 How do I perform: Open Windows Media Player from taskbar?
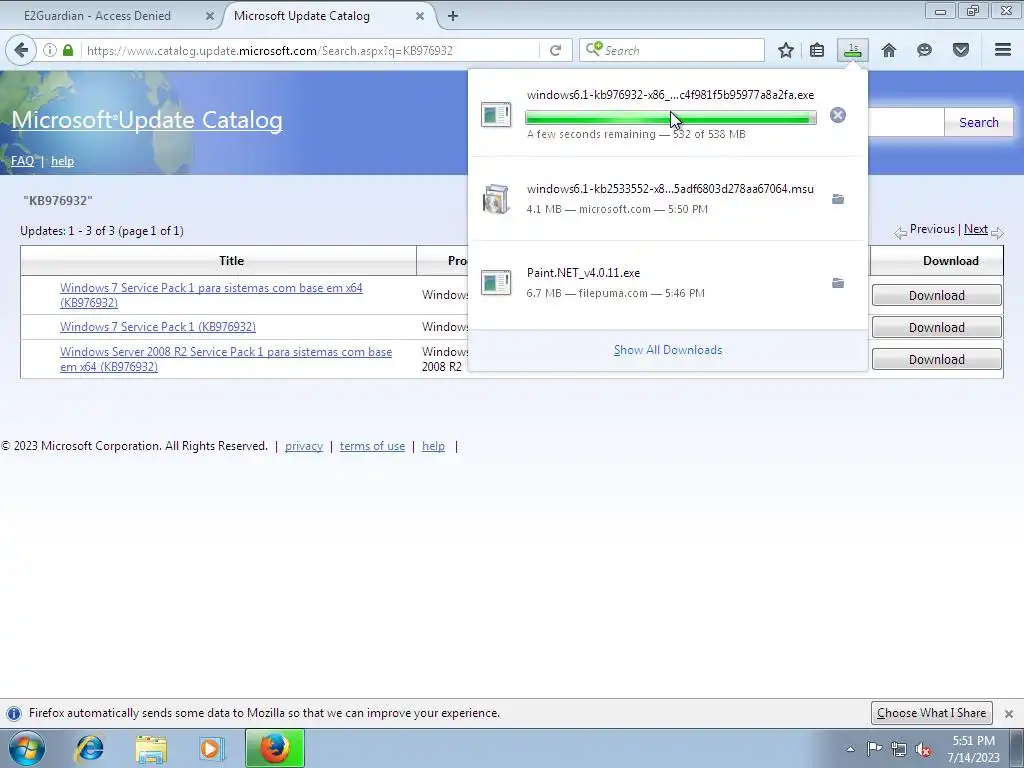[x=211, y=748]
